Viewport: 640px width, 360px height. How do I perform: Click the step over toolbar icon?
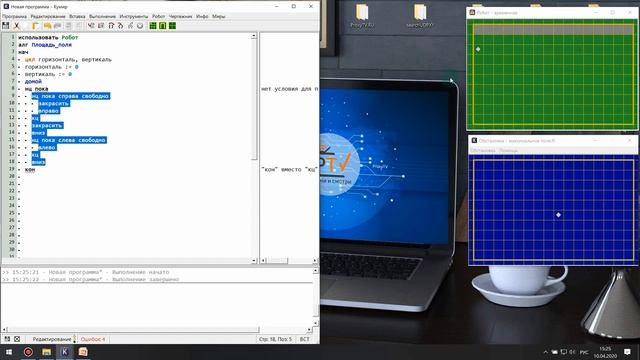111,26
